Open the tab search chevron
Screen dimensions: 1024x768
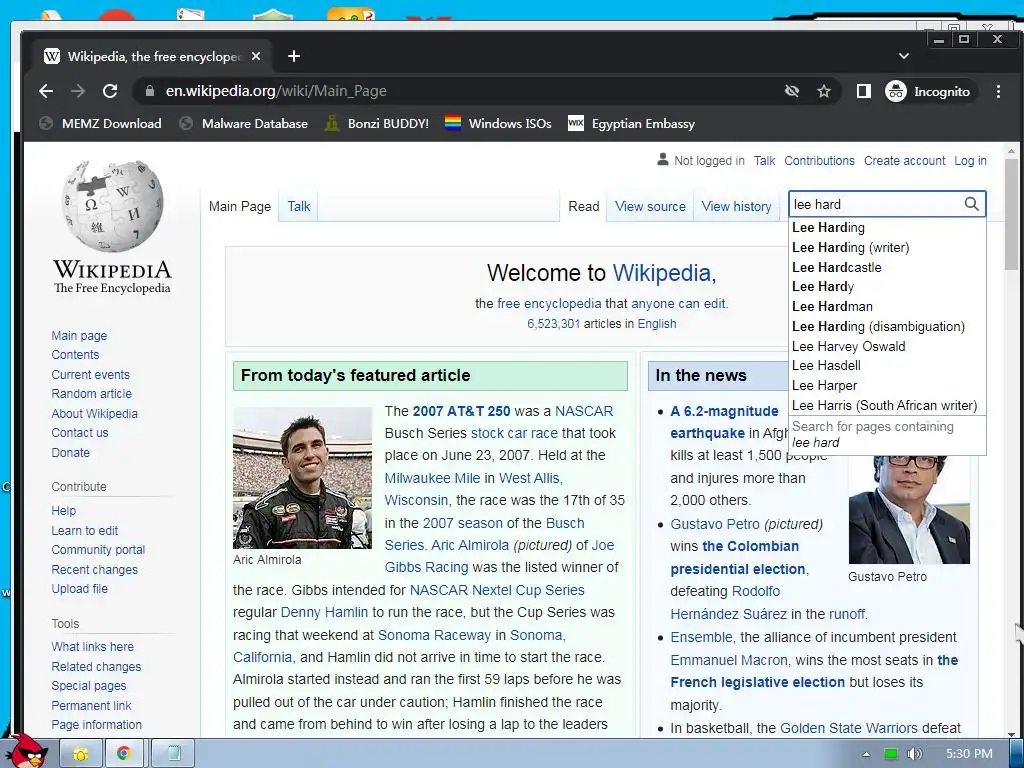(x=904, y=56)
